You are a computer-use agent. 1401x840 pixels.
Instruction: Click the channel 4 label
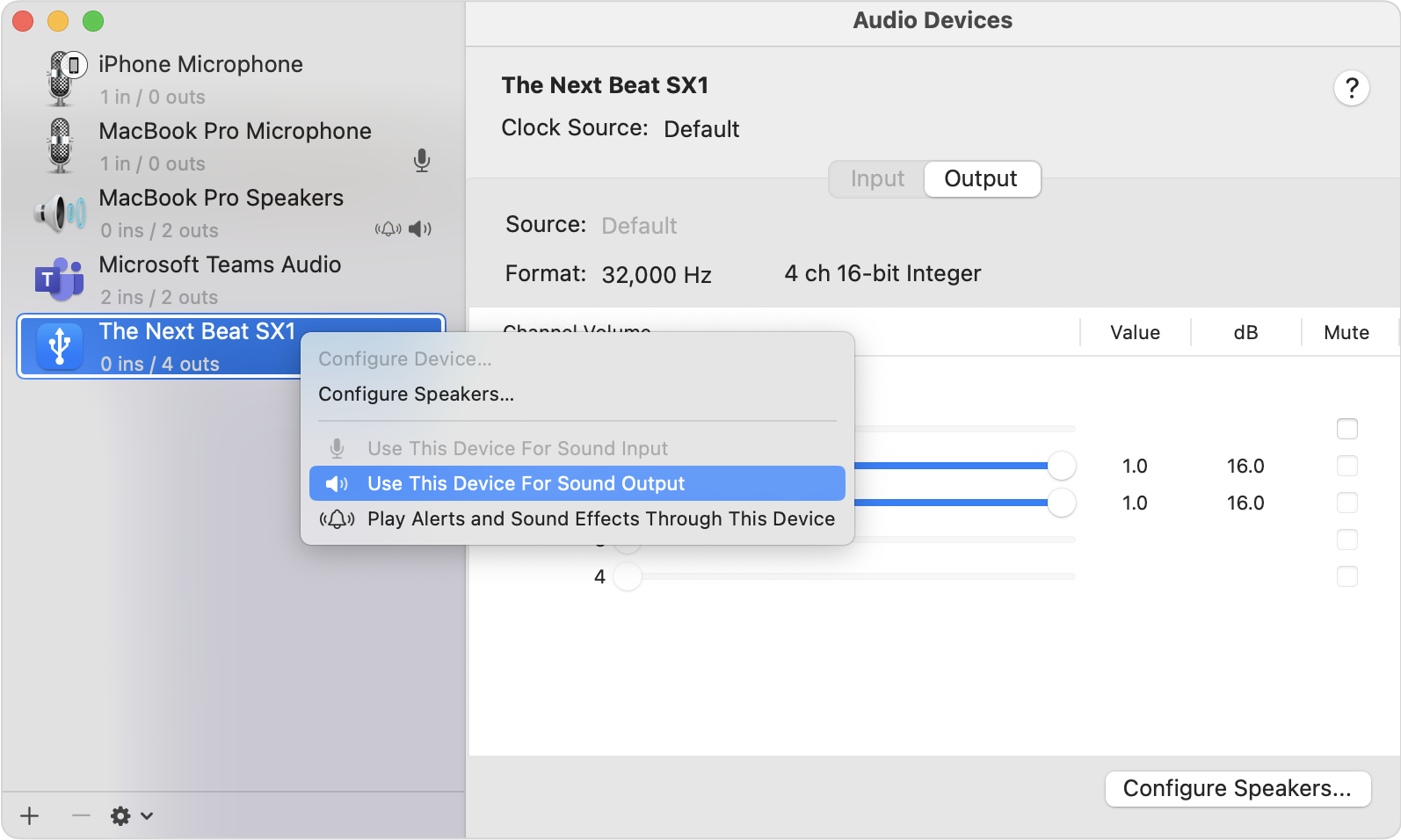tap(599, 577)
